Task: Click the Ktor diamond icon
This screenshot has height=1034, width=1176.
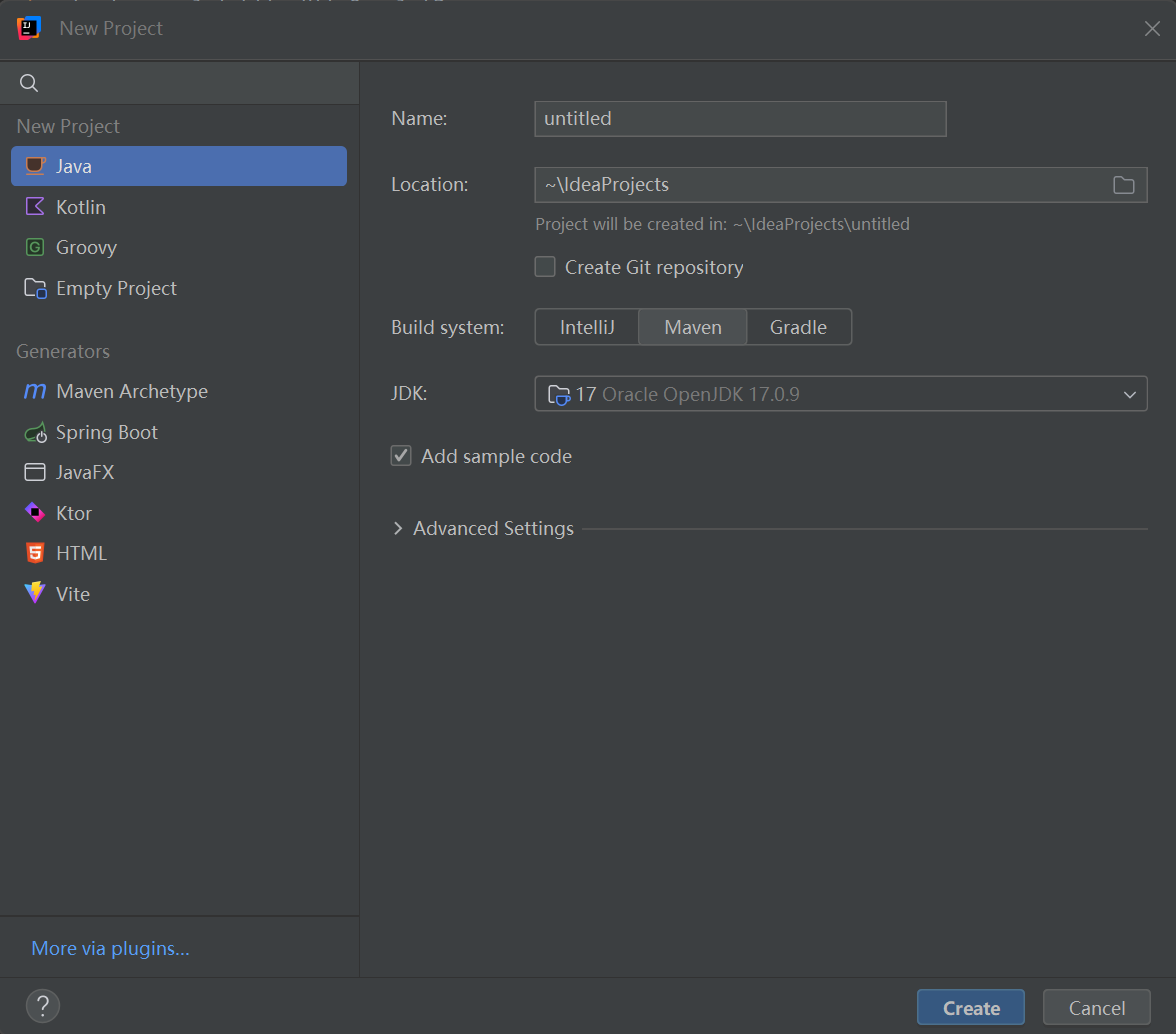Action: tap(35, 512)
